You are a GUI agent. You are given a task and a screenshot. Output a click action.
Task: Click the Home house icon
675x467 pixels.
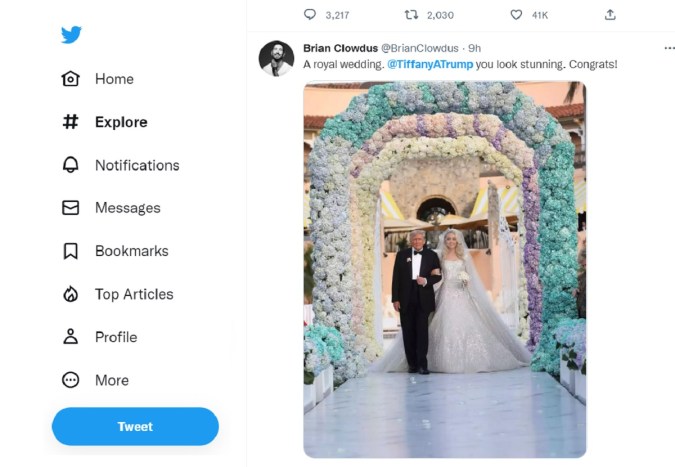click(x=70, y=79)
